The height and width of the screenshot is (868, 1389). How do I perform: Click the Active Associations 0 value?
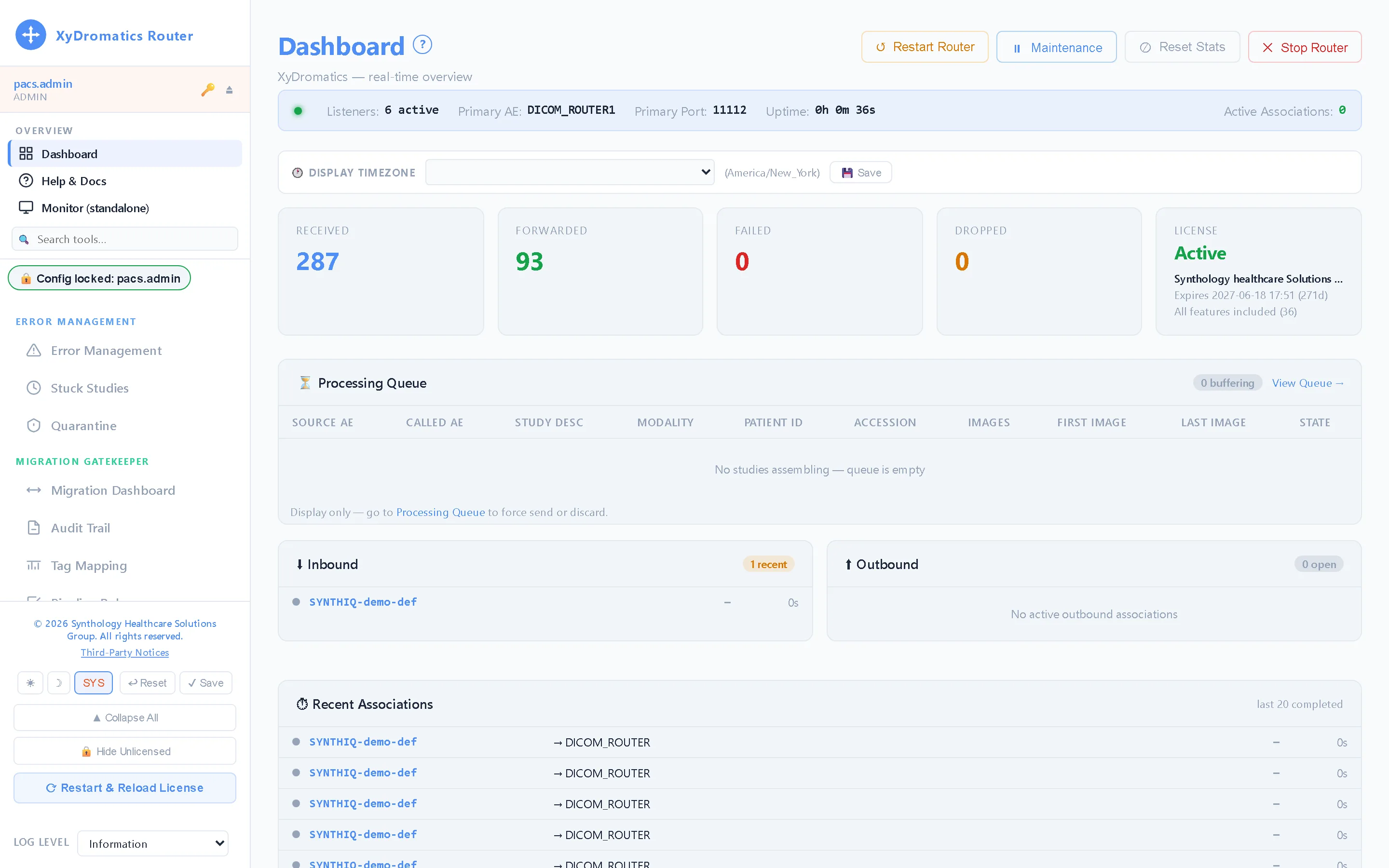(1342, 110)
